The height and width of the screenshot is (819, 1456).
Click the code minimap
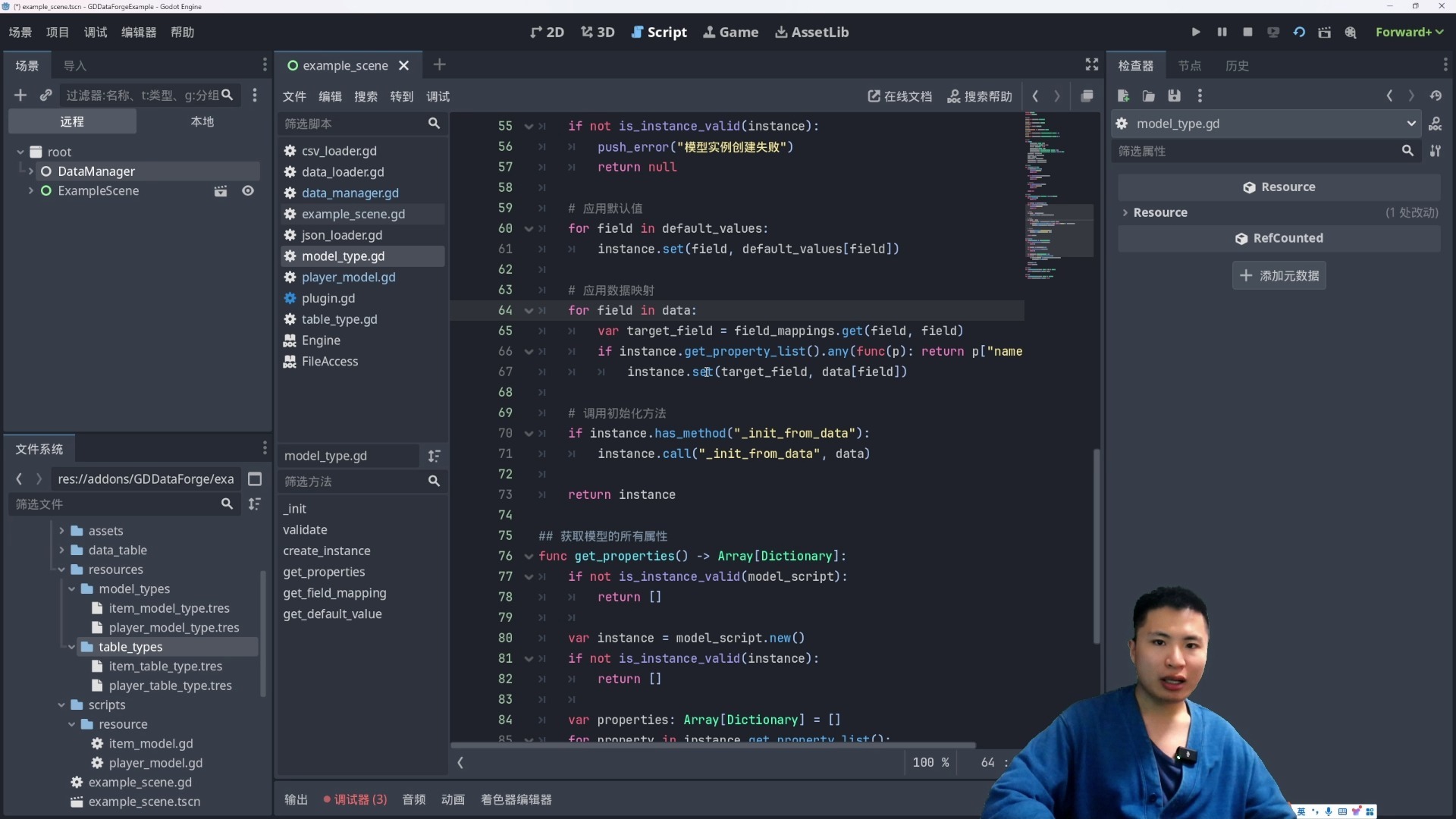(1059, 197)
